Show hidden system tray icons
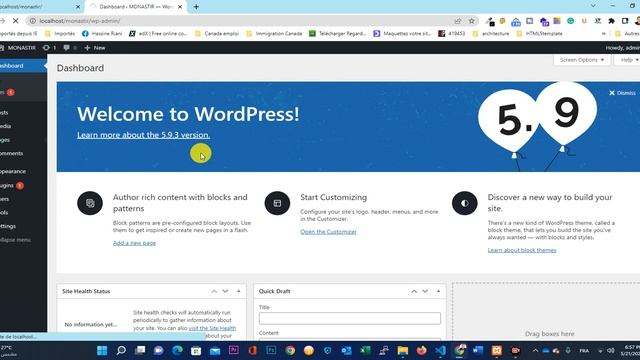The height and width of the screenshot is (360, 640). pos(535,350)
